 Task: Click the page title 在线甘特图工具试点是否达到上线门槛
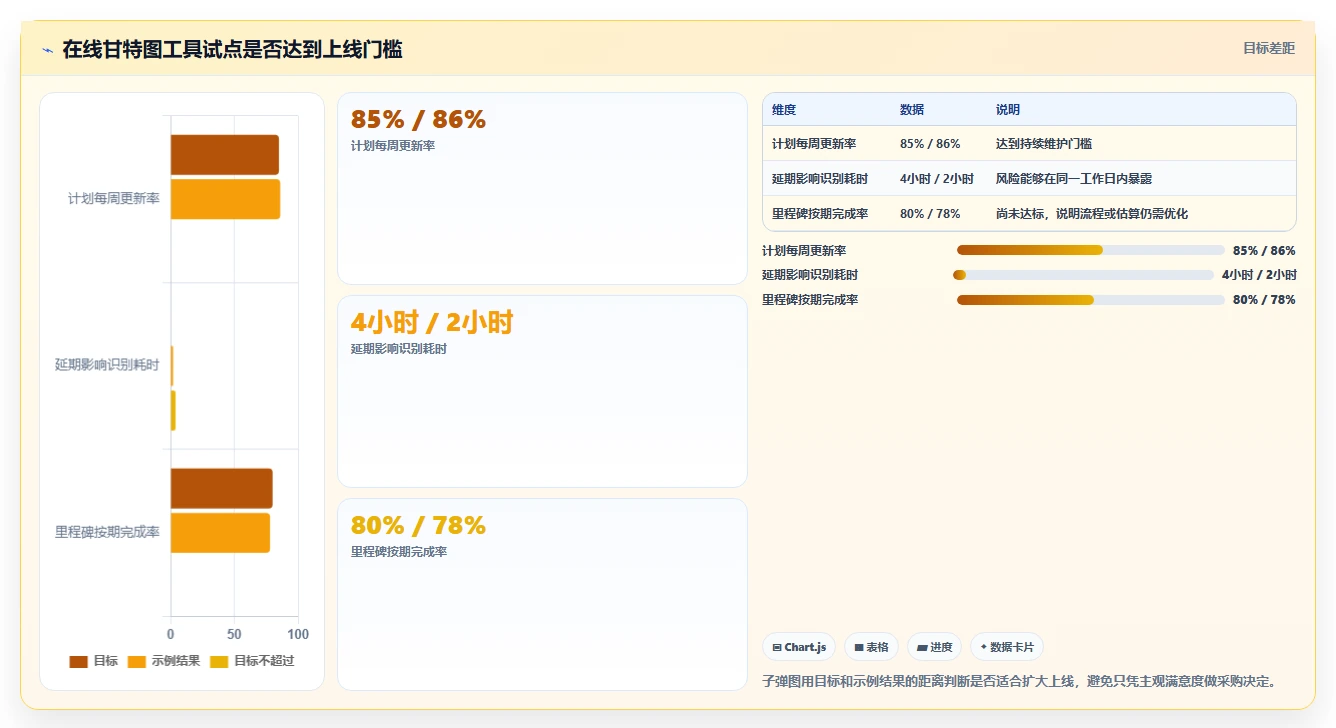(233, 49)
